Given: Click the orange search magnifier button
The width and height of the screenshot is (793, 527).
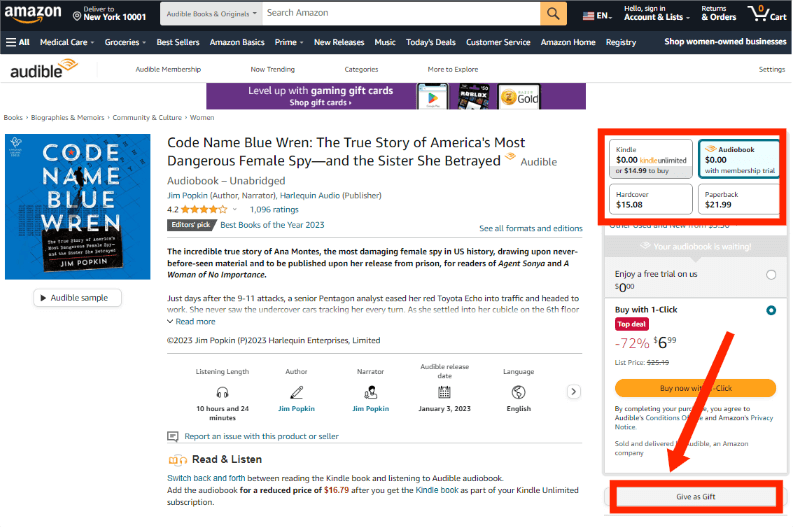Looking at the screenshot, I should (553, 14).
